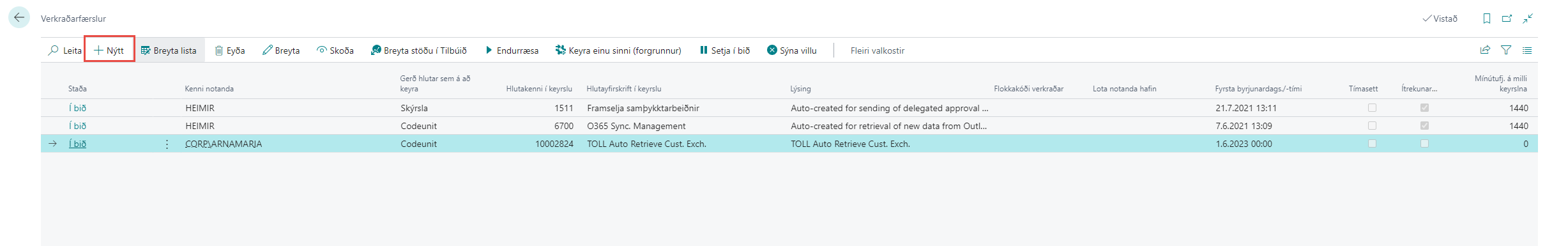Viewport: 1568px width, 246px height.
Task: Click the back arrow button
Action: [19, 18]
